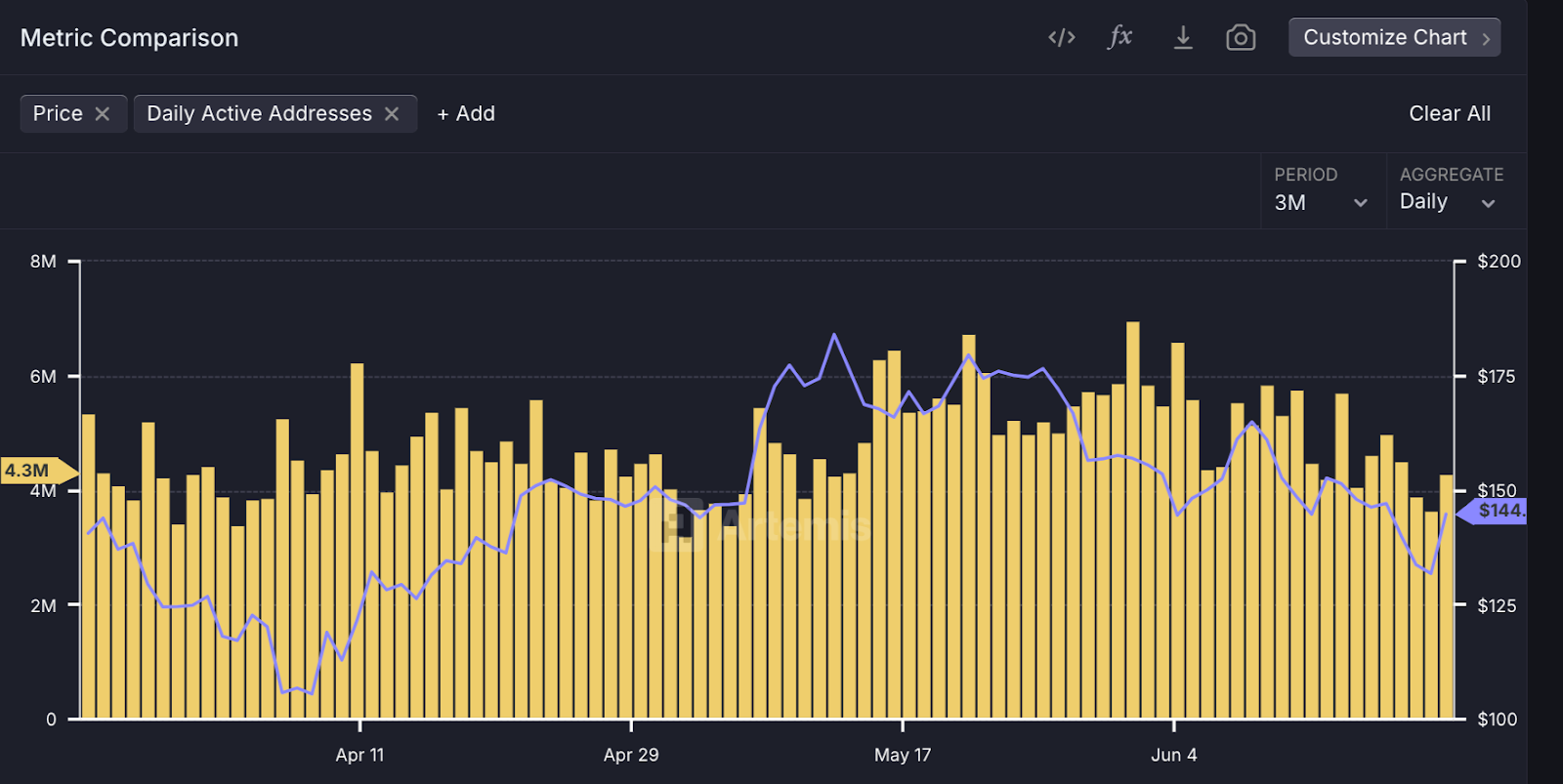Click the fx formula icon
Screen dimensions: 1563x784
tap(1120, 37)
